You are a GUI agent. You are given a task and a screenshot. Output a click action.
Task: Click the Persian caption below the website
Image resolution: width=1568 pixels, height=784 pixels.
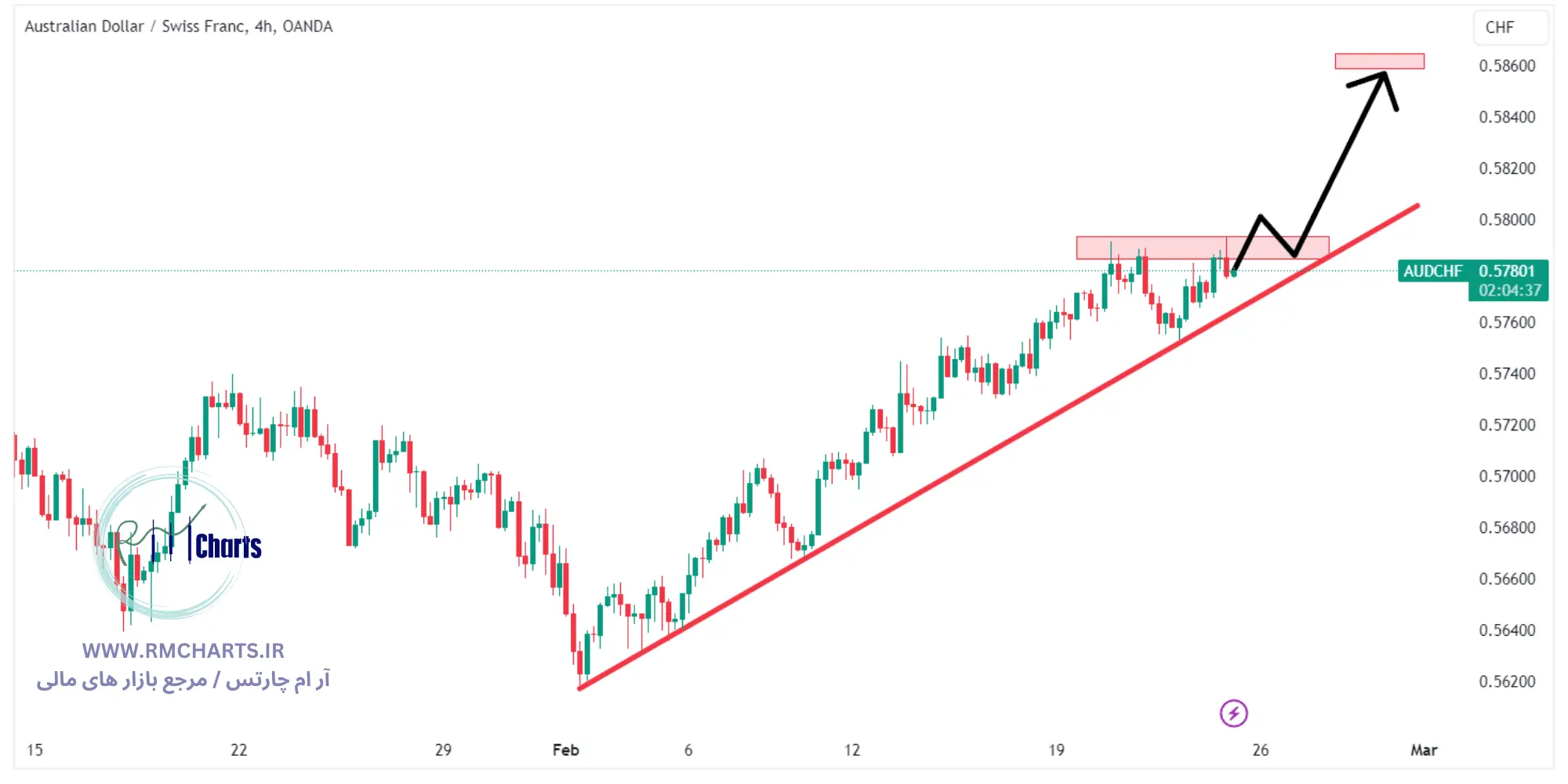[x=183, y=680]
